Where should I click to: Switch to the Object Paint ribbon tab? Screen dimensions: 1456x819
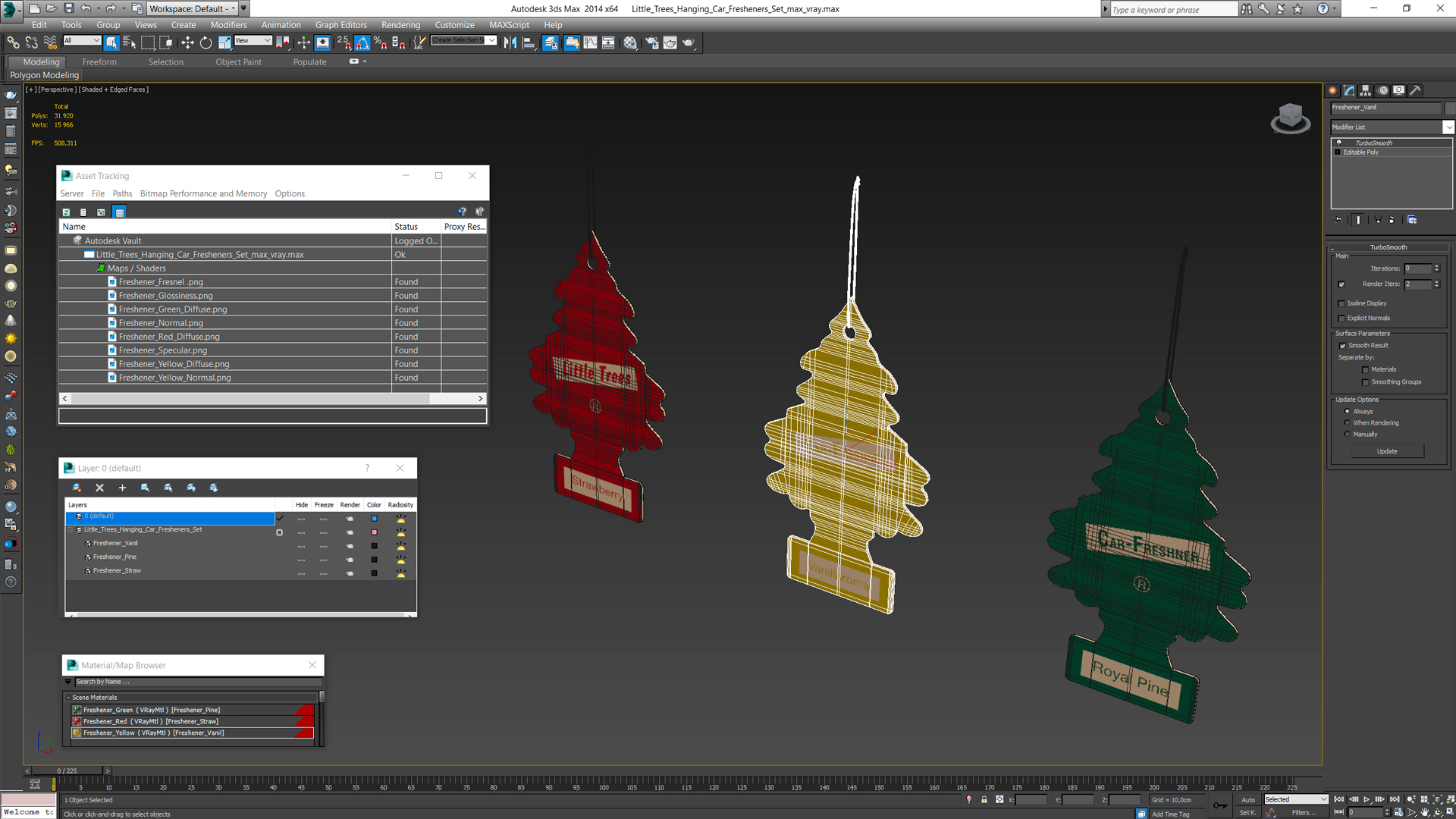coord(238,62)
